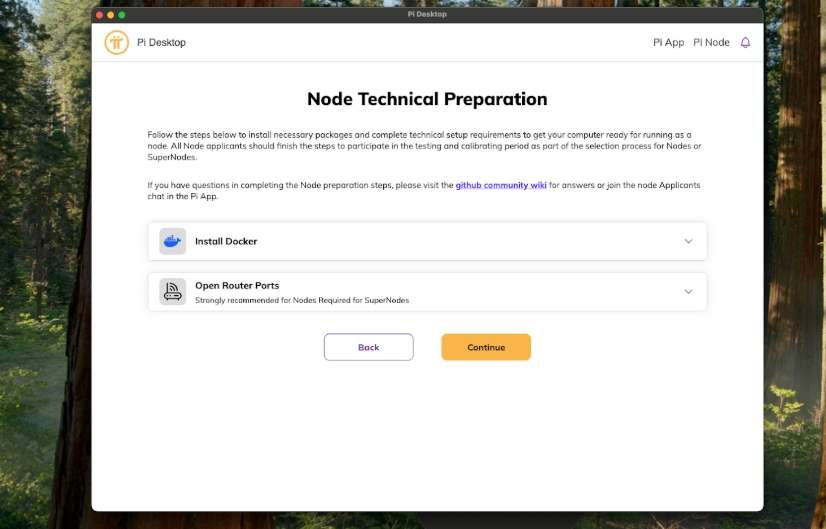This screenshot has width=826, height=529.
Task: Expand the Open Router Ports chevron
Action: (688, 292)
